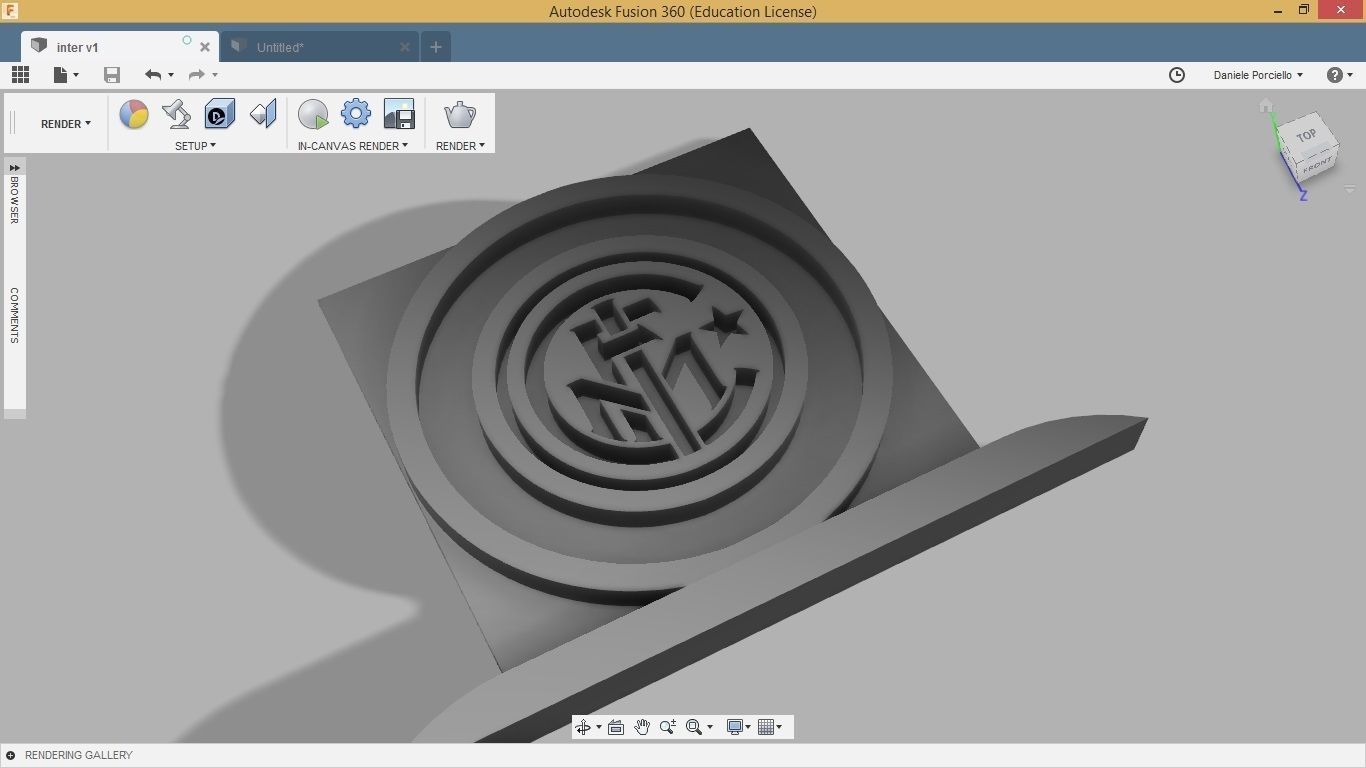Add a new design tab

pos(435,47)
